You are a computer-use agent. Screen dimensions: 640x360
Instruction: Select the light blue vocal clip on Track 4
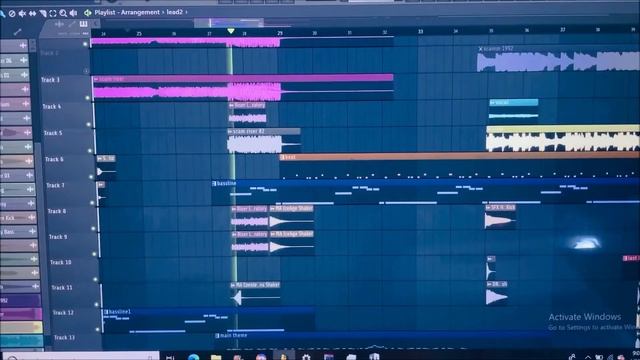click(x=513, y=110)
